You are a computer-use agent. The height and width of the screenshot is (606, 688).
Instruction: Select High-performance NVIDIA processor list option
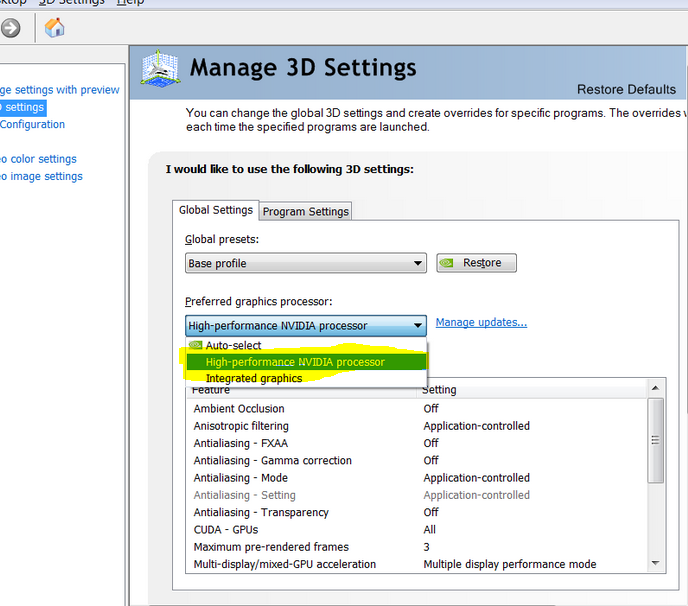point(306,362)
